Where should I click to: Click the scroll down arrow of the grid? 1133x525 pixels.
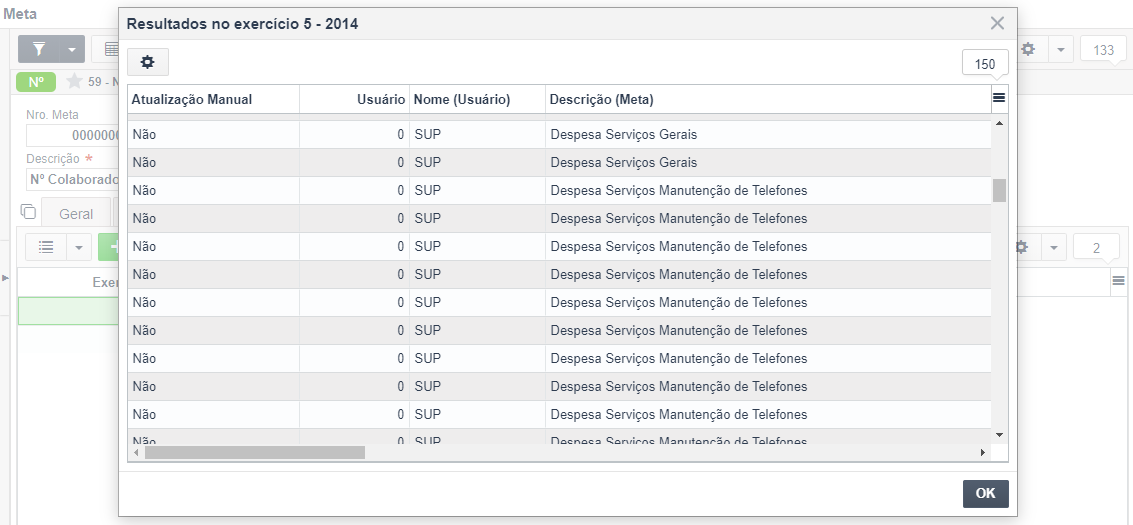tap(999, 435)
